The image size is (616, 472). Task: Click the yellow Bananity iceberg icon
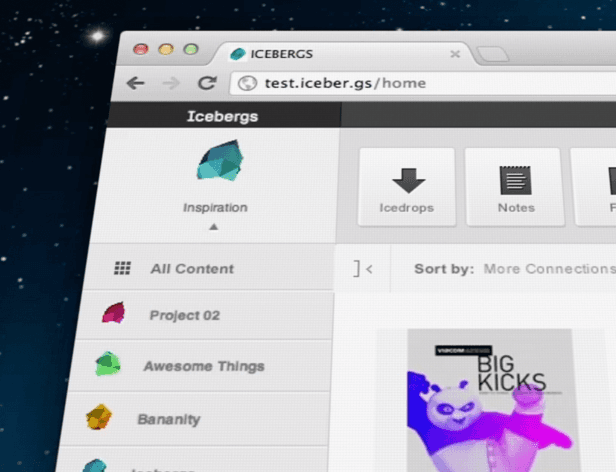99,417
